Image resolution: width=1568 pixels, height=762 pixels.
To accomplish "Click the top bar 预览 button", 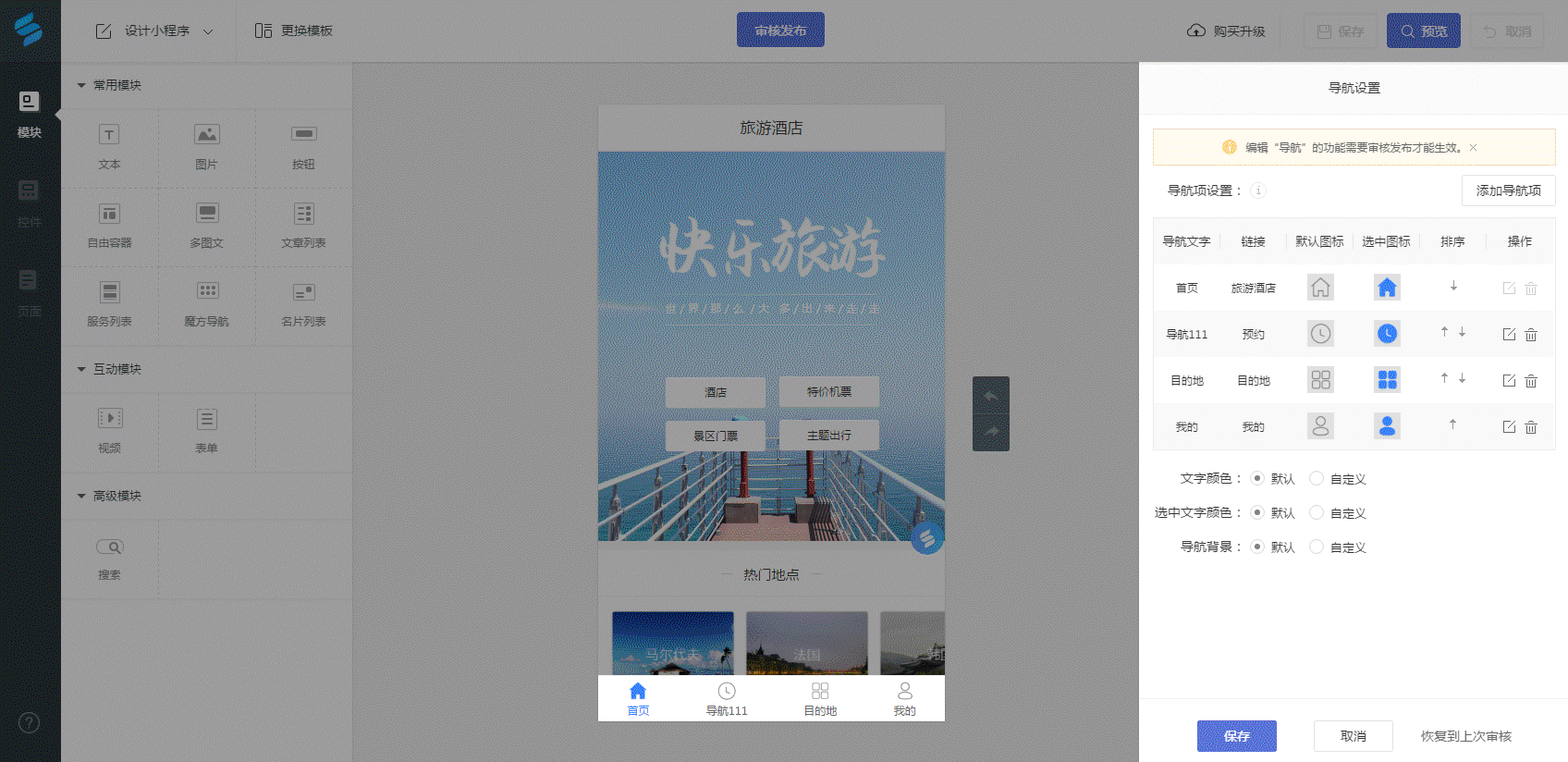I will [x=1424, y=31].
